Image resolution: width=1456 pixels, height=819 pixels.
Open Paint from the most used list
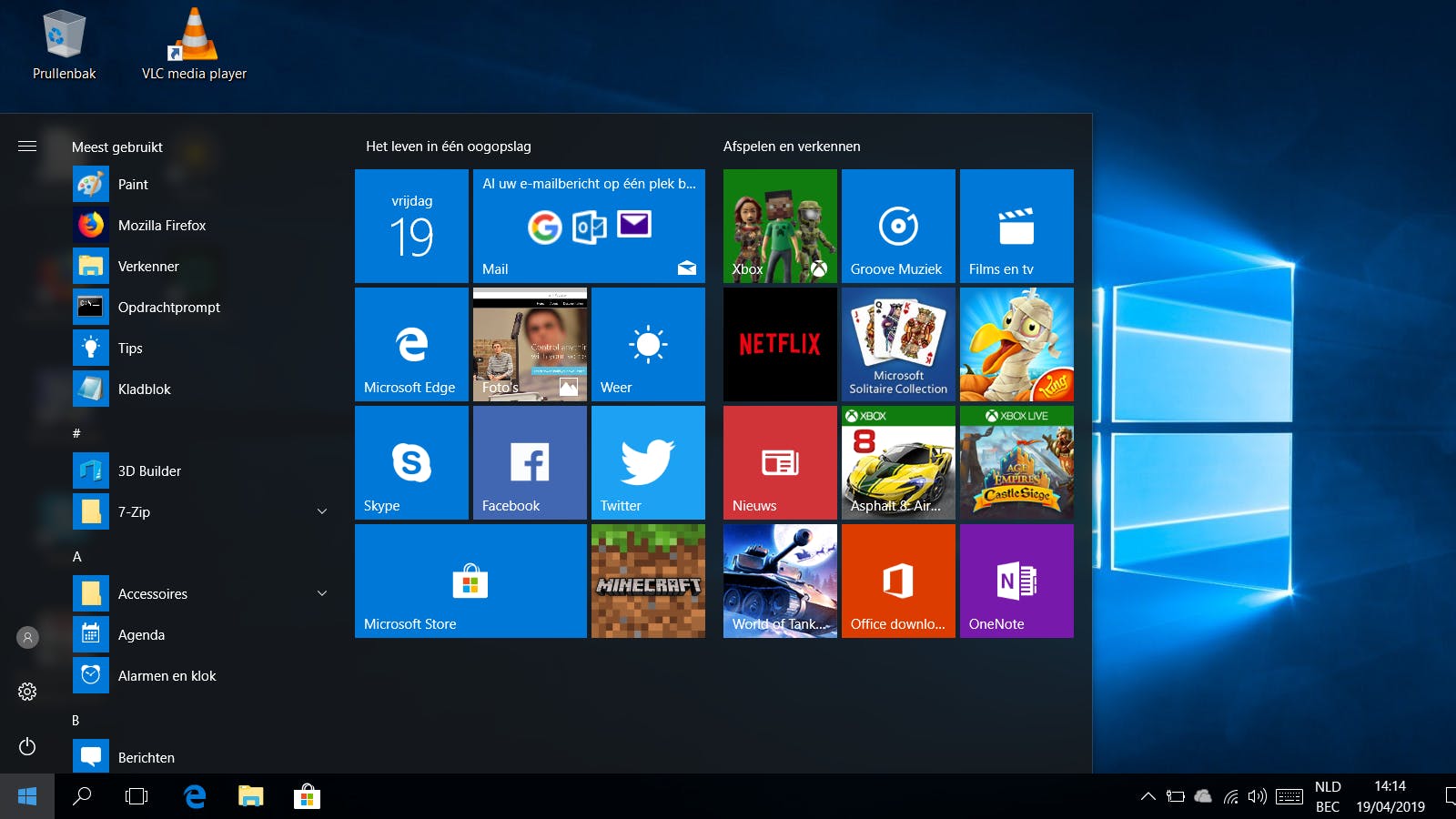pyautogui.click(x=200, y=184)
